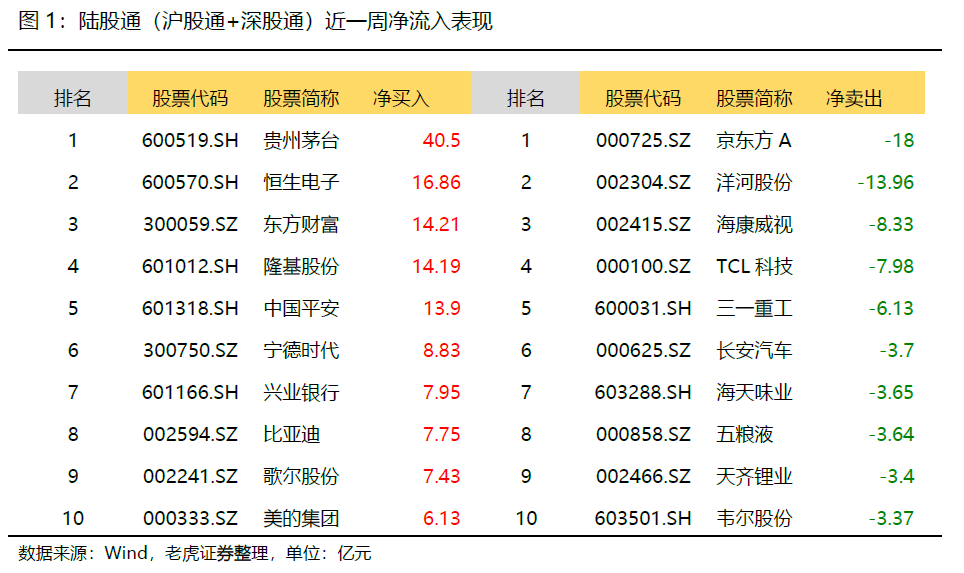Select net sell value -7.98
The height and width of the screenshot is (573, 964).
pyautogui.click(x=891, y=266)
